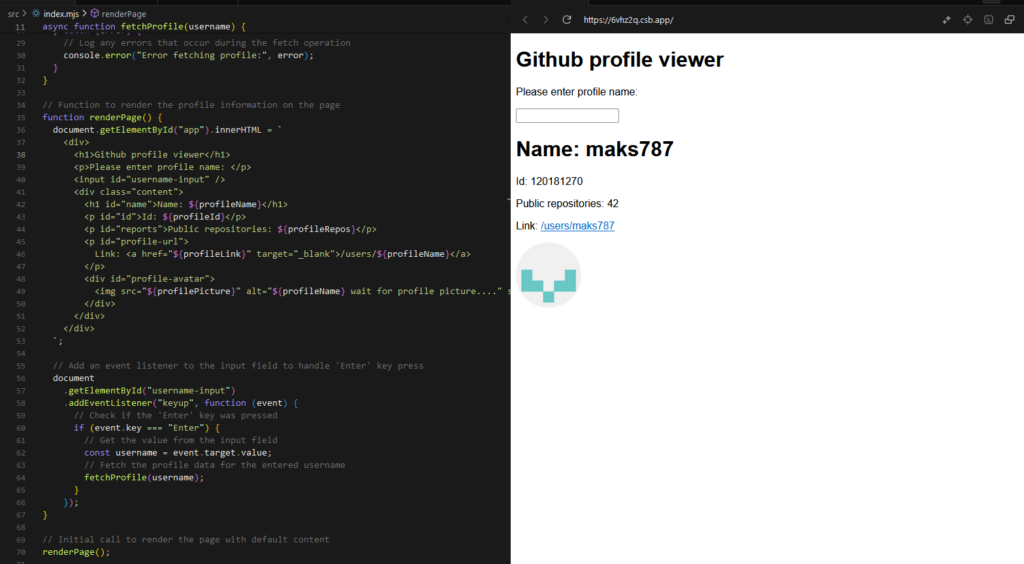Screen dimensions: 1024x564
Task: Click the 'Link: <a href=' code line 46
Action: 282,254
